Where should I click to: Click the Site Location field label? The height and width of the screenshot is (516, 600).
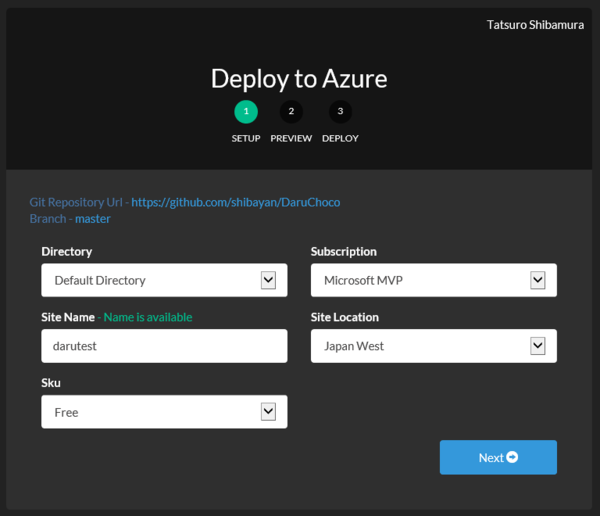(345, 317)
